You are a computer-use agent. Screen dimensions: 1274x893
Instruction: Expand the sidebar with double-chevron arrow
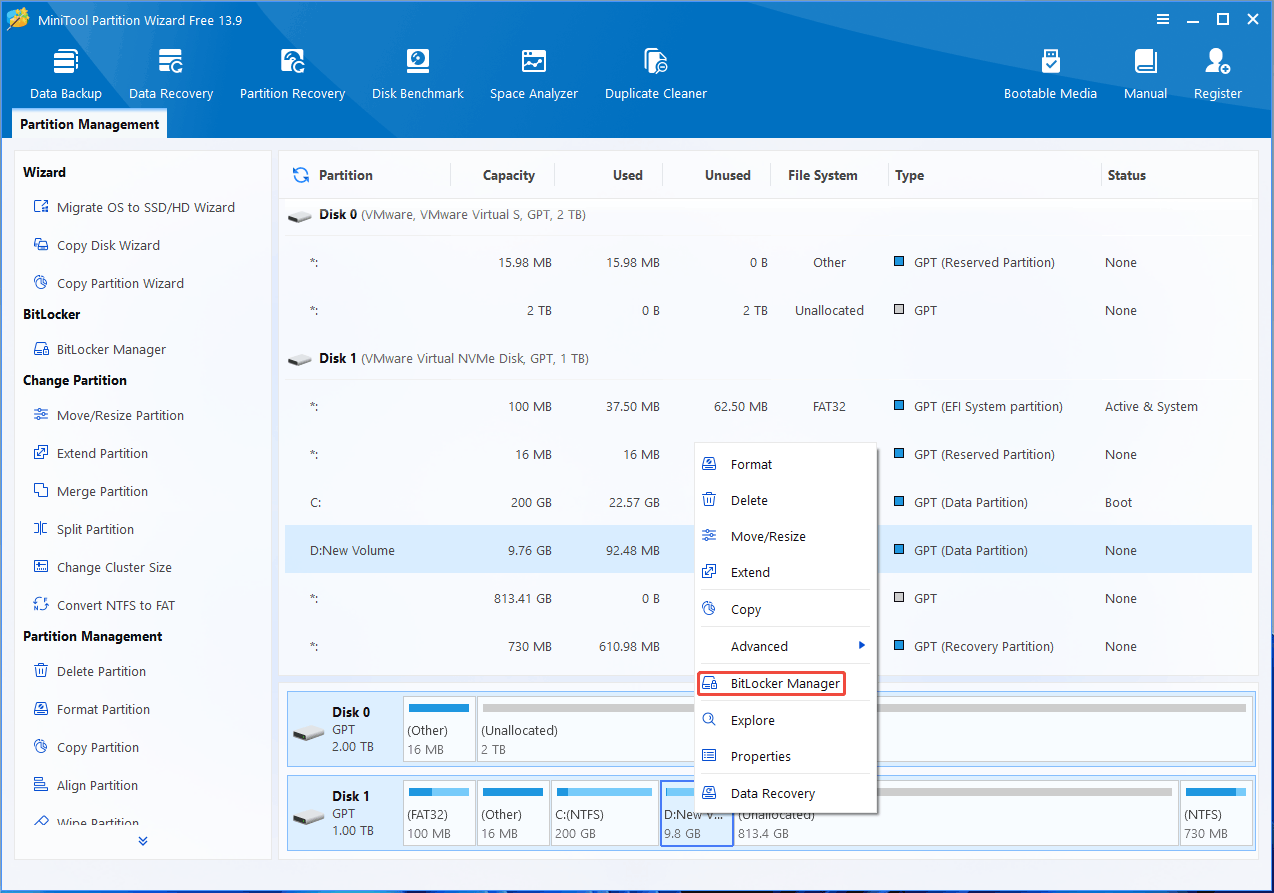(143, 841)
